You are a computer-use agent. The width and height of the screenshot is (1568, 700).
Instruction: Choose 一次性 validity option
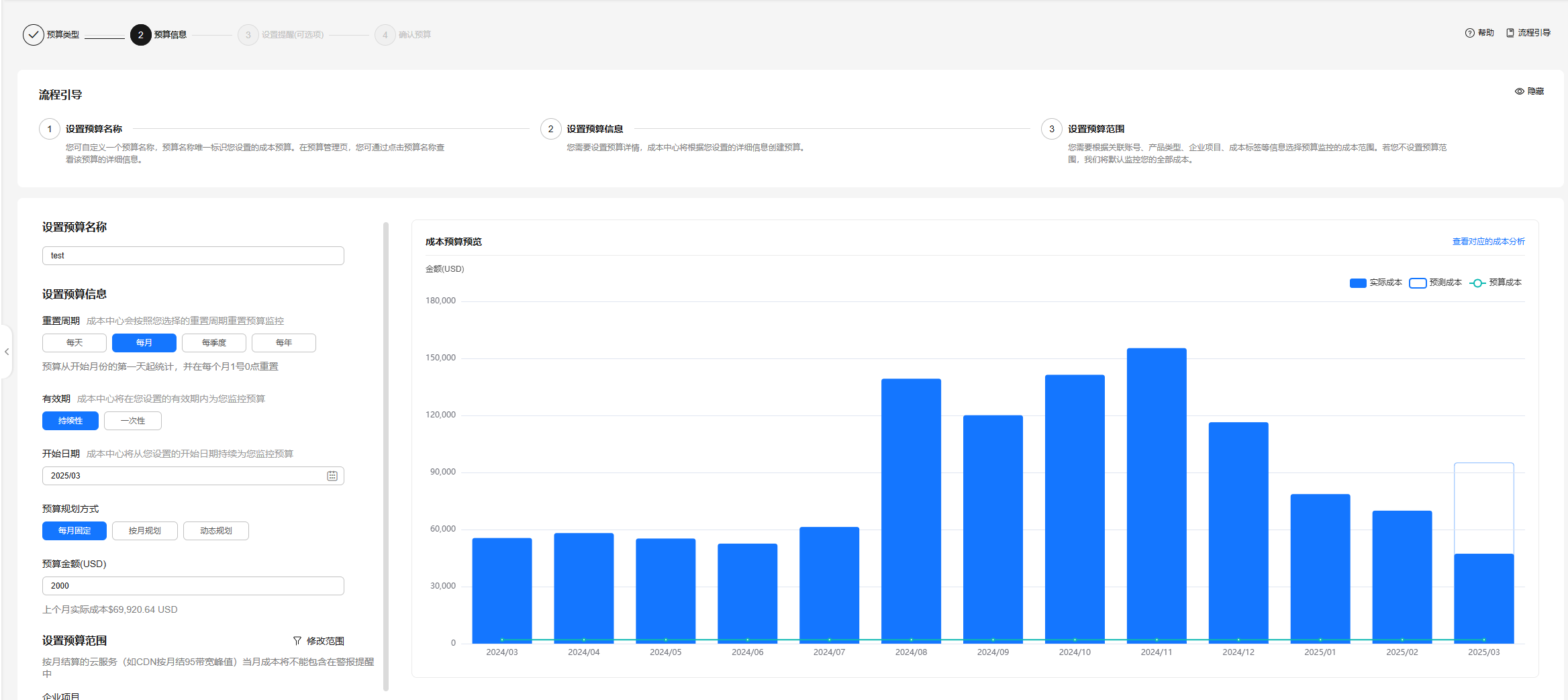[x=133, y=421]
